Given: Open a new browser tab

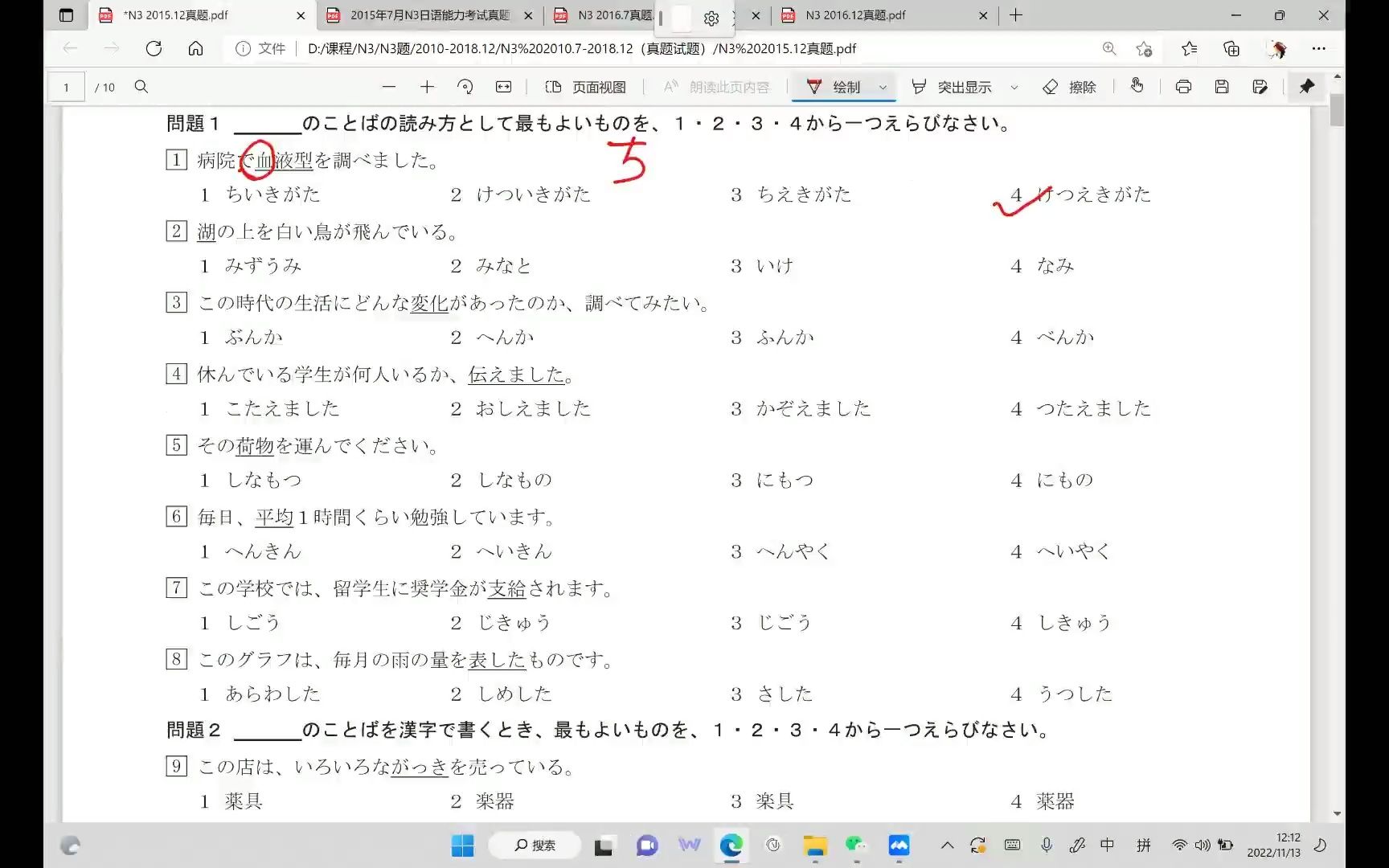Looking at the screenshot, I should tap(1016, 15).
